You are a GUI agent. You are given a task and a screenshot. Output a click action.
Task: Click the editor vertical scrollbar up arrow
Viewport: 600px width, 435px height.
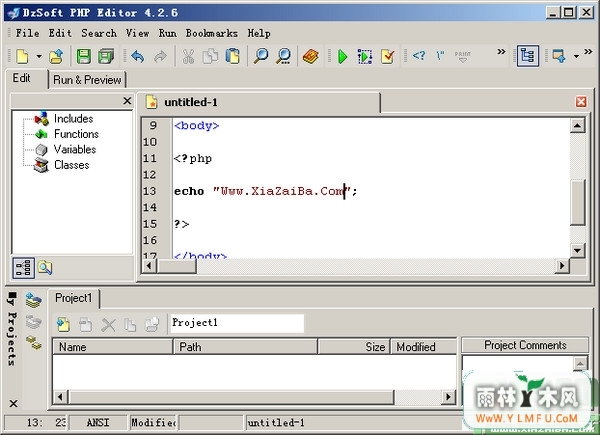(577, 125)
